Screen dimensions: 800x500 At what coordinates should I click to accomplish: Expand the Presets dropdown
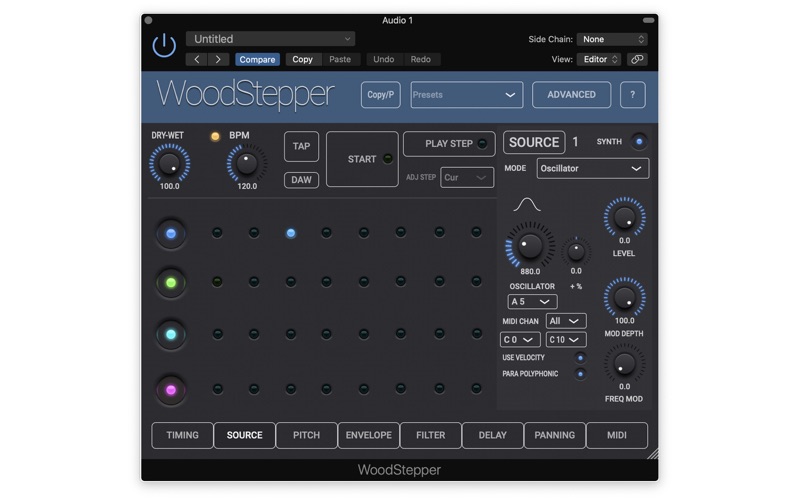point(467,95)
